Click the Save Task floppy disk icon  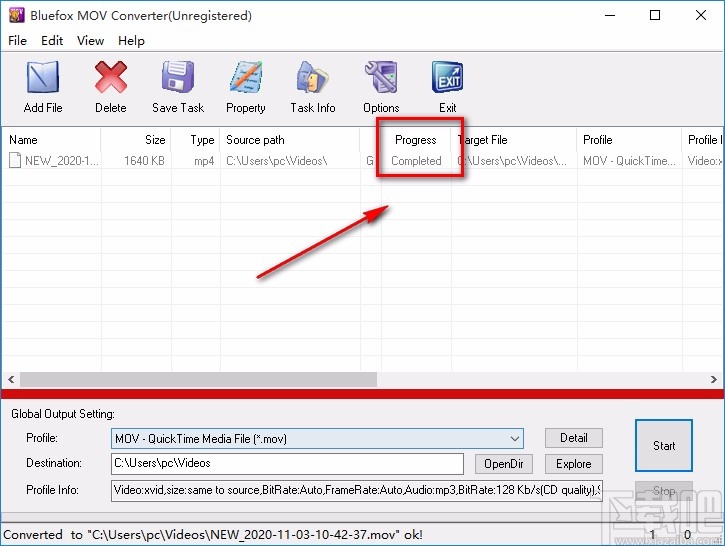point(178,77)
